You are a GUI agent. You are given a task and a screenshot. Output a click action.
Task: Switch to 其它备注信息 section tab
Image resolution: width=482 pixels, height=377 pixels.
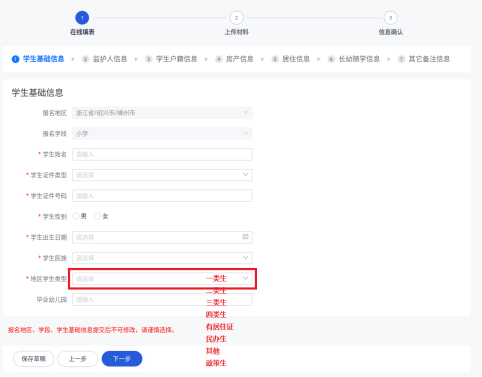(424, 59)
